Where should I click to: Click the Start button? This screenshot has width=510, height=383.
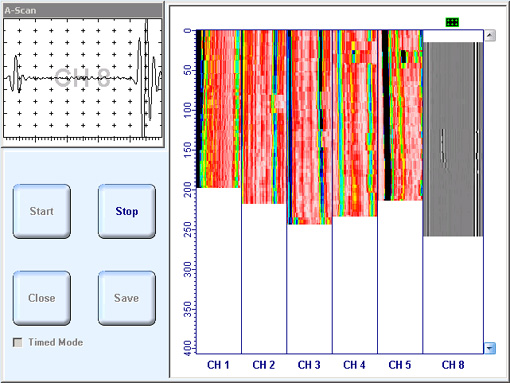tap(42, 211)
